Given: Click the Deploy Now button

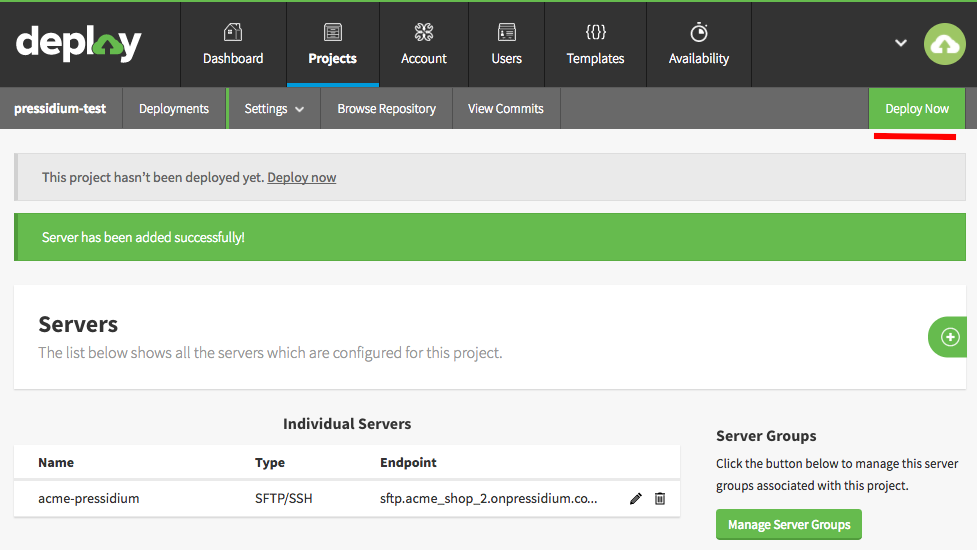Looking at the screenshot, I should point(917,108).
